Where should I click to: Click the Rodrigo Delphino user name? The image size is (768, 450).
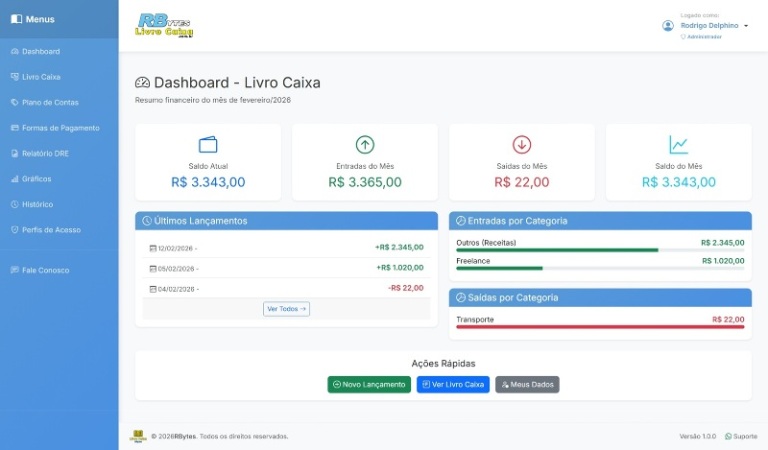pyautogui.click(x=709, y=25)
